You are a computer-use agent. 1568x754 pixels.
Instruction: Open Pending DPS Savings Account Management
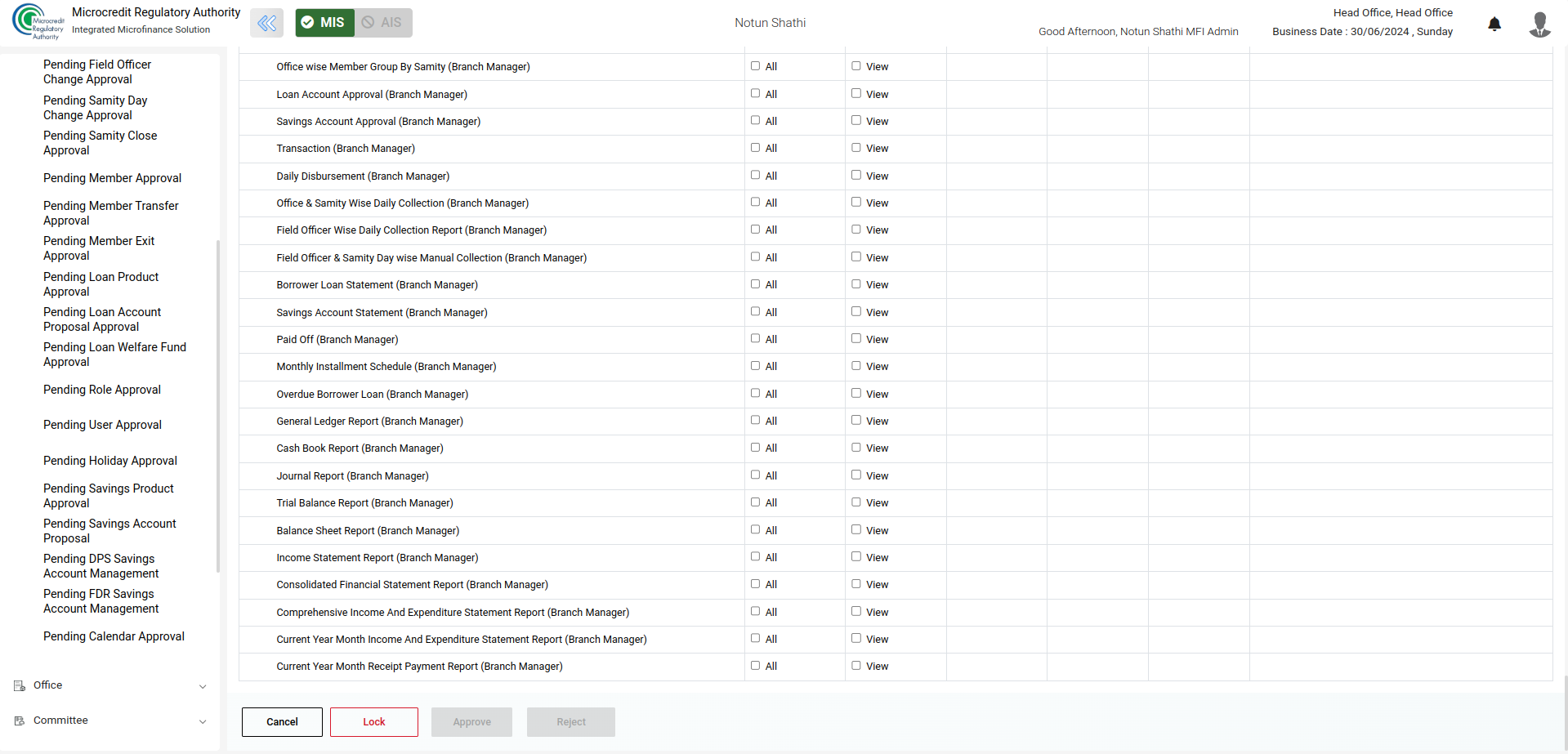tap(101, 566)
